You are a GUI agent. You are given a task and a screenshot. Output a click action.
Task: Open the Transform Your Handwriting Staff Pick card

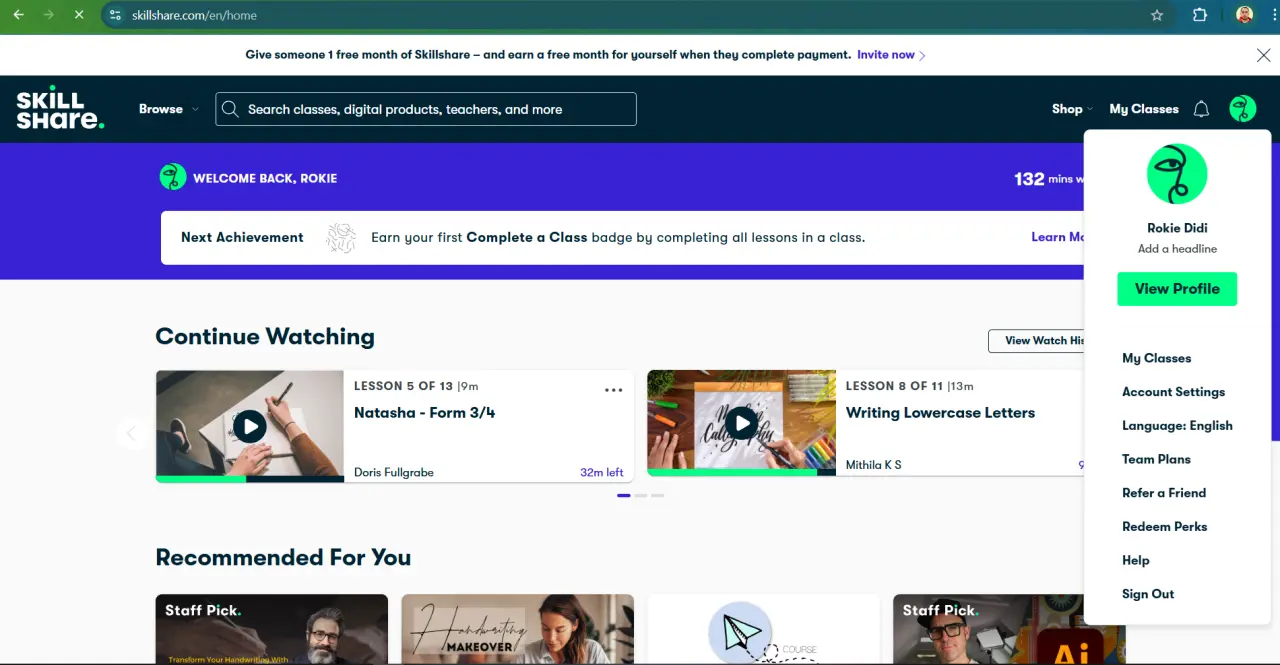click(271, 629)
